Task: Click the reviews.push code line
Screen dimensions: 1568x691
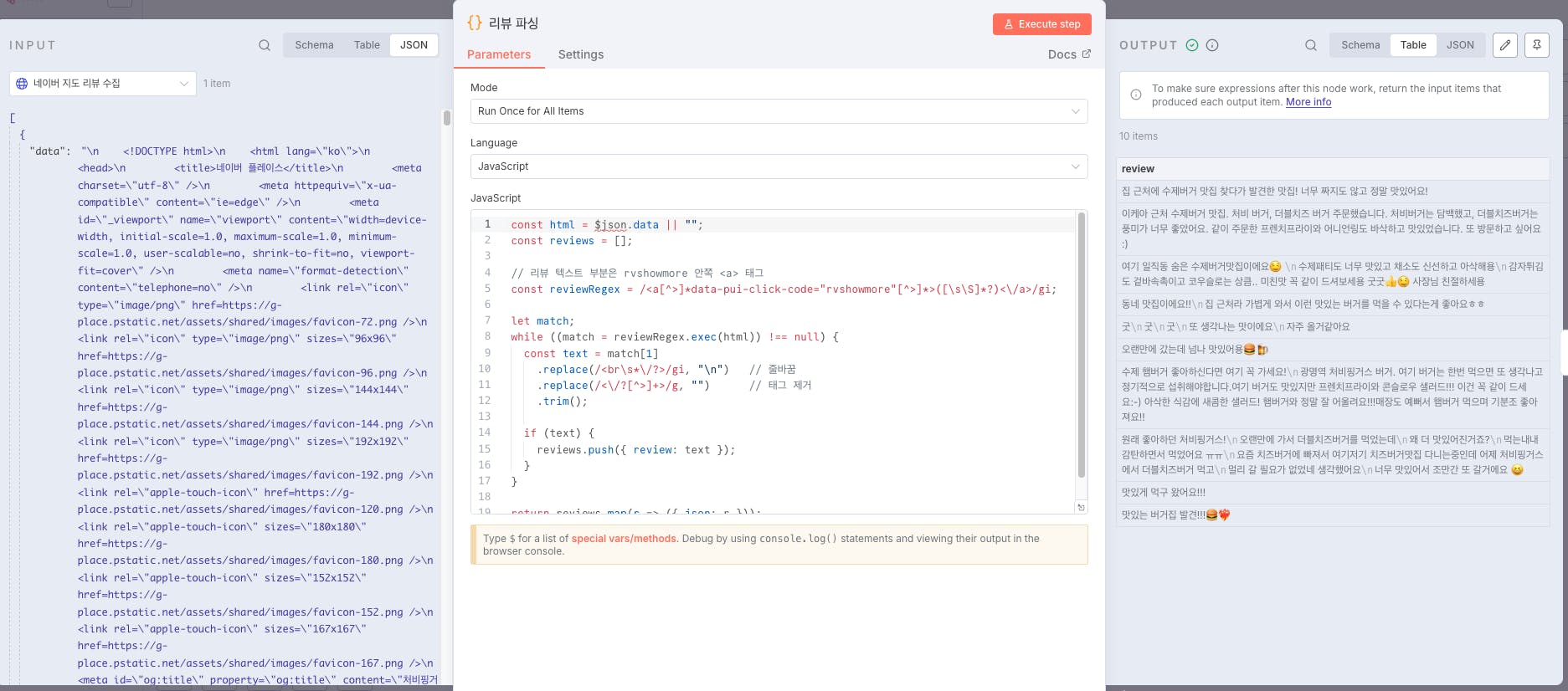Action: tap(636, 450)
